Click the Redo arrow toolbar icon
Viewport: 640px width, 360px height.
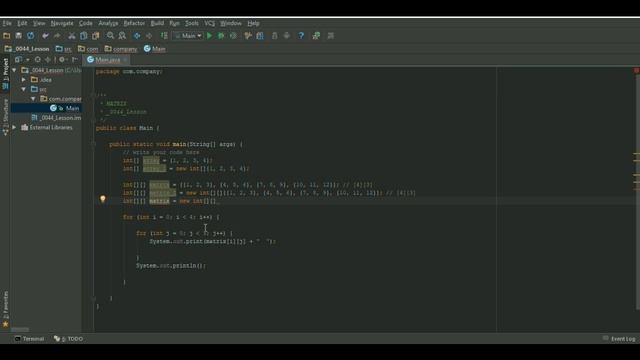pyautogui.click(x=57, y=36)
